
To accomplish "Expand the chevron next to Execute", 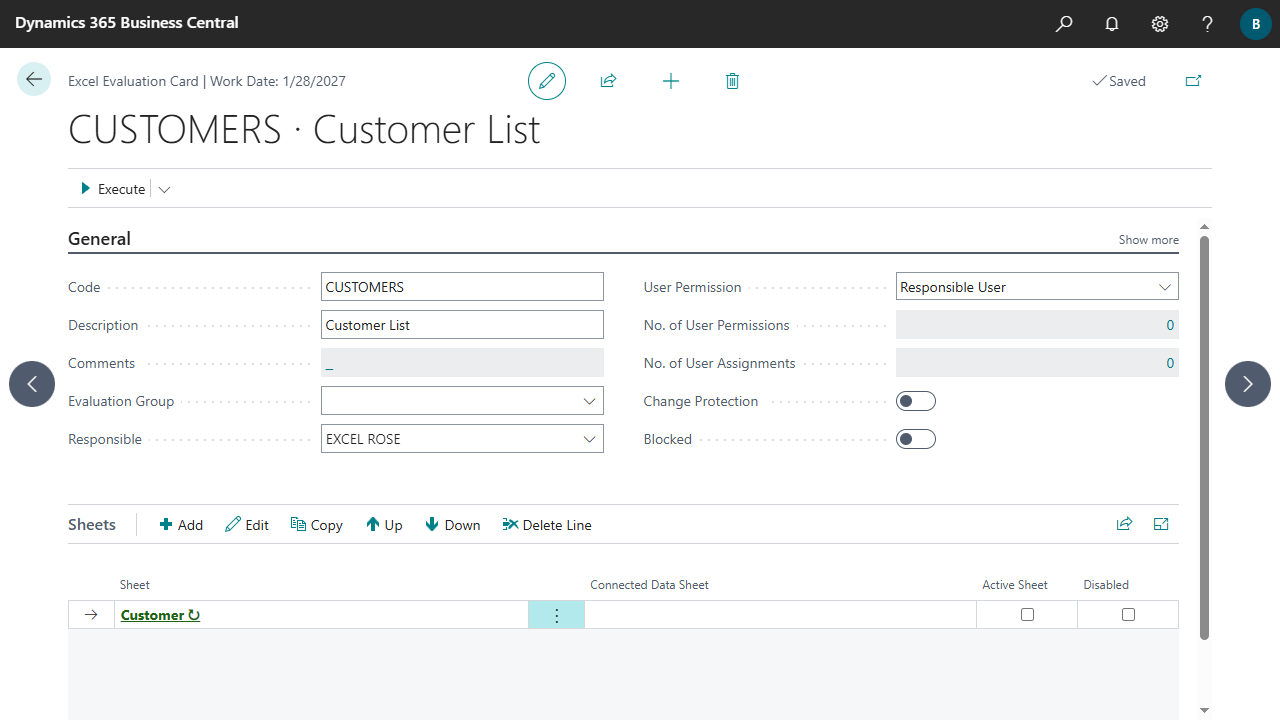I will pyautogui.click(x=164, y=189).
